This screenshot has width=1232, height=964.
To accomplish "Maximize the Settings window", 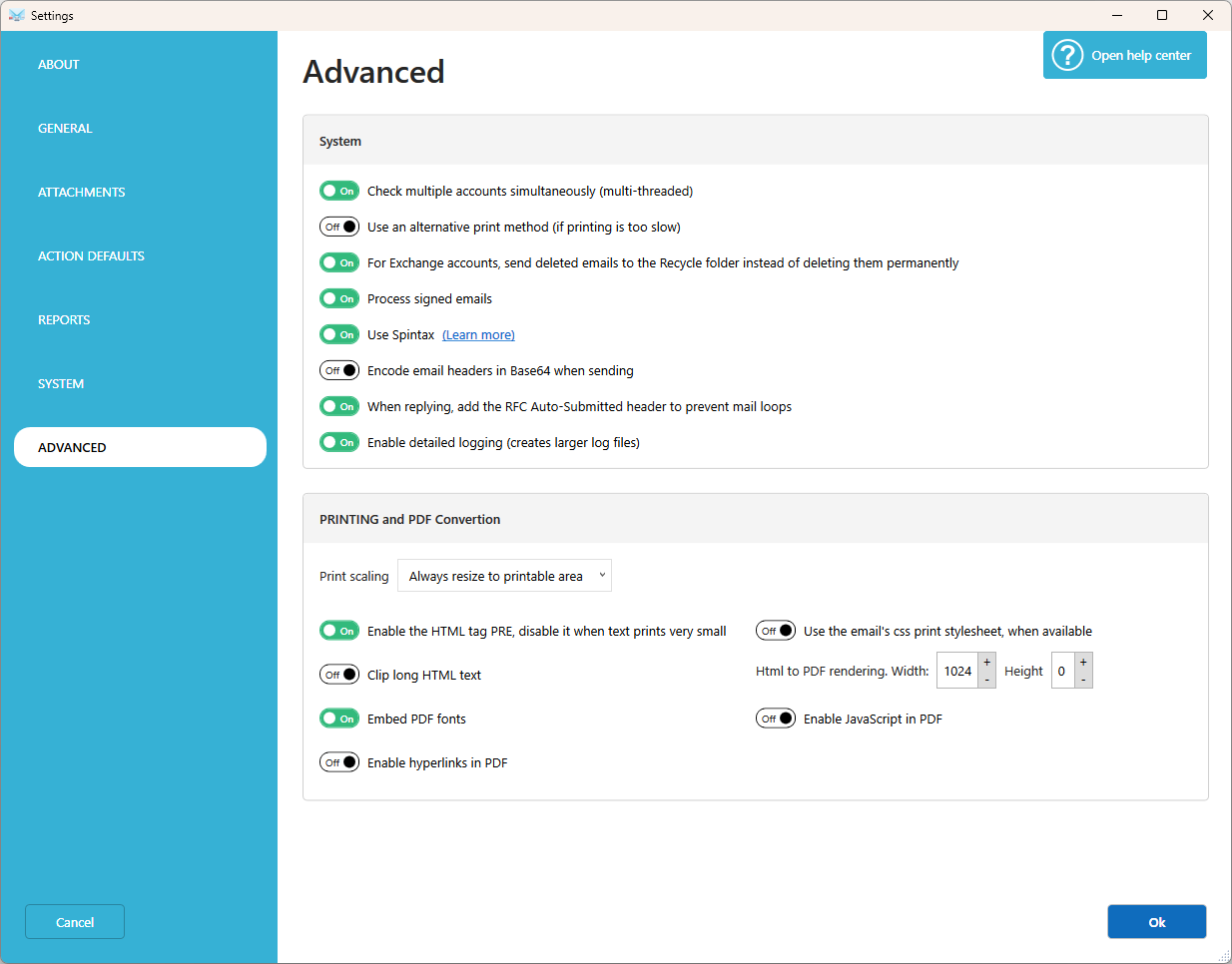I will coord(1162,15).
